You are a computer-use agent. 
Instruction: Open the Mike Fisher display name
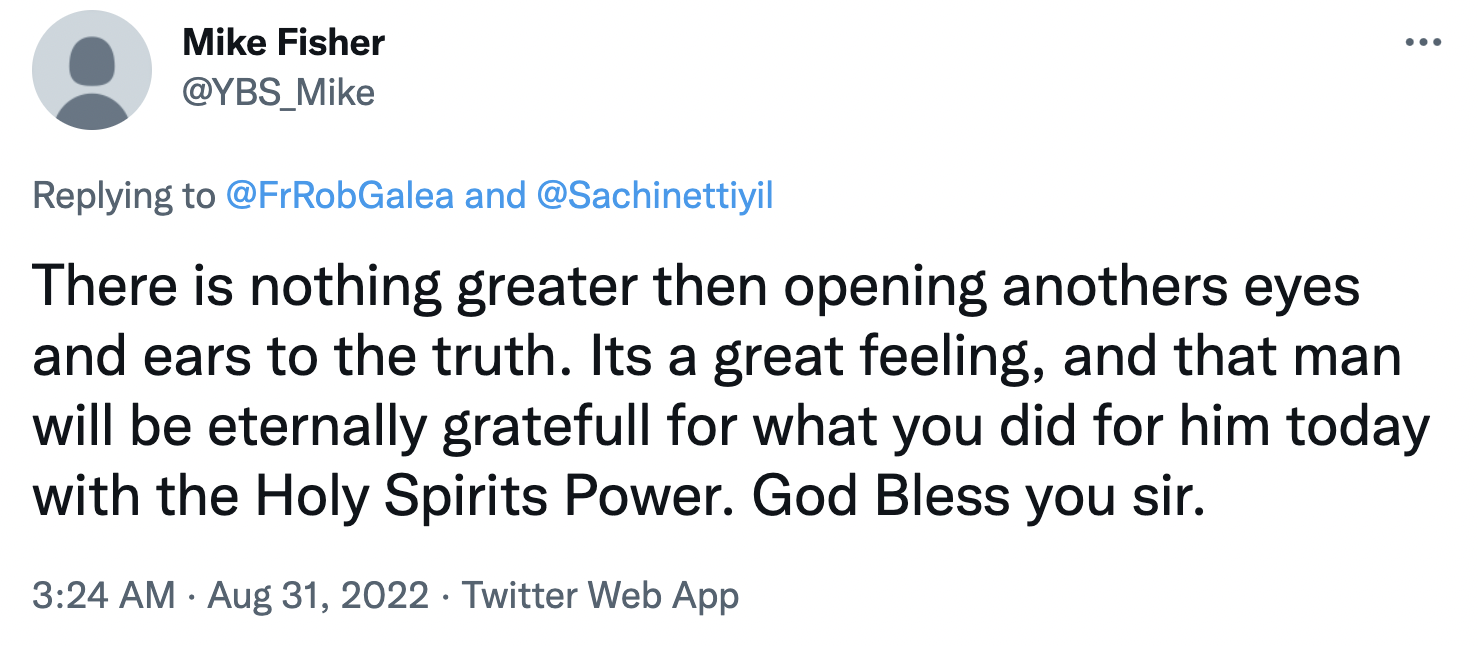[283, 43]
